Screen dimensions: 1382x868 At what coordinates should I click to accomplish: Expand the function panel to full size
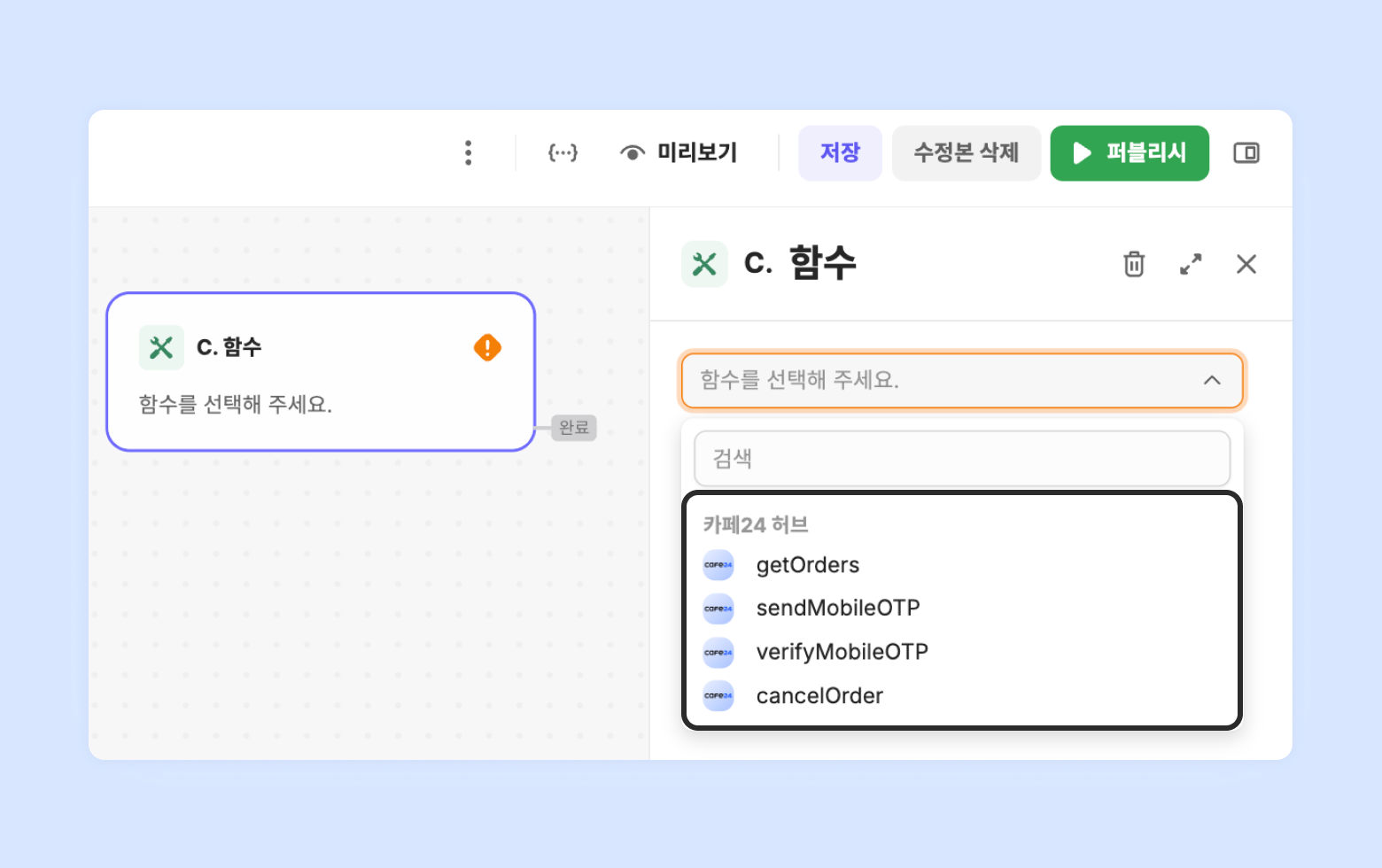pos(1190,264)
